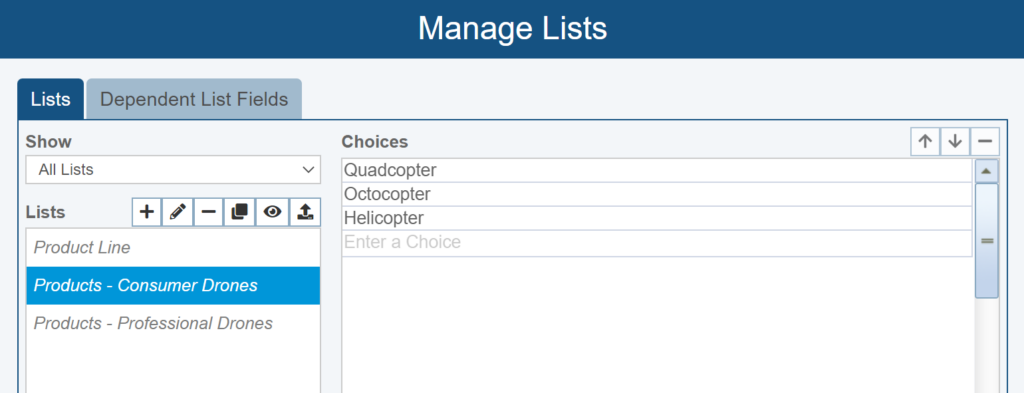Click the minus delete list icon

coord(208,212)
